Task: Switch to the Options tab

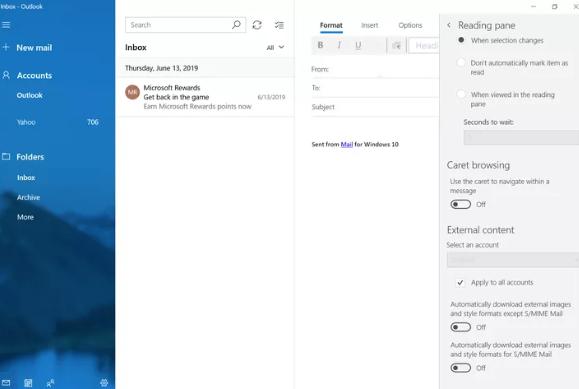Action: pyautogui.click(x=410, y=25)
